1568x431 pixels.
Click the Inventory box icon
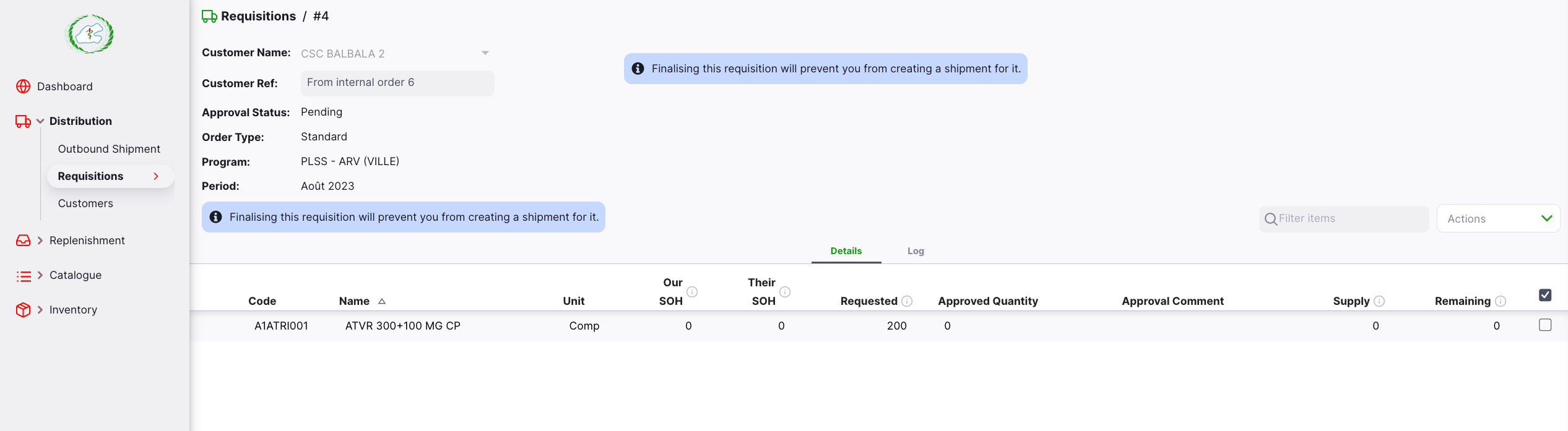23,310
